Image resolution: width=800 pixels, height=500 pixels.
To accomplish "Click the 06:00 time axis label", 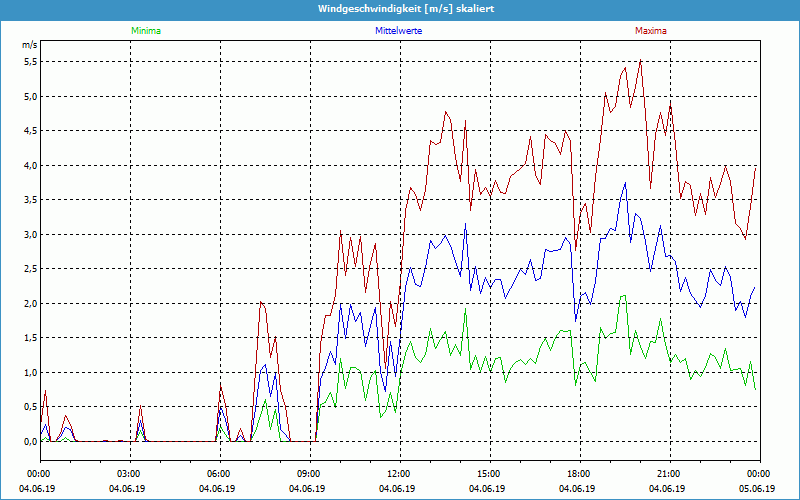I will coord(219,474).
